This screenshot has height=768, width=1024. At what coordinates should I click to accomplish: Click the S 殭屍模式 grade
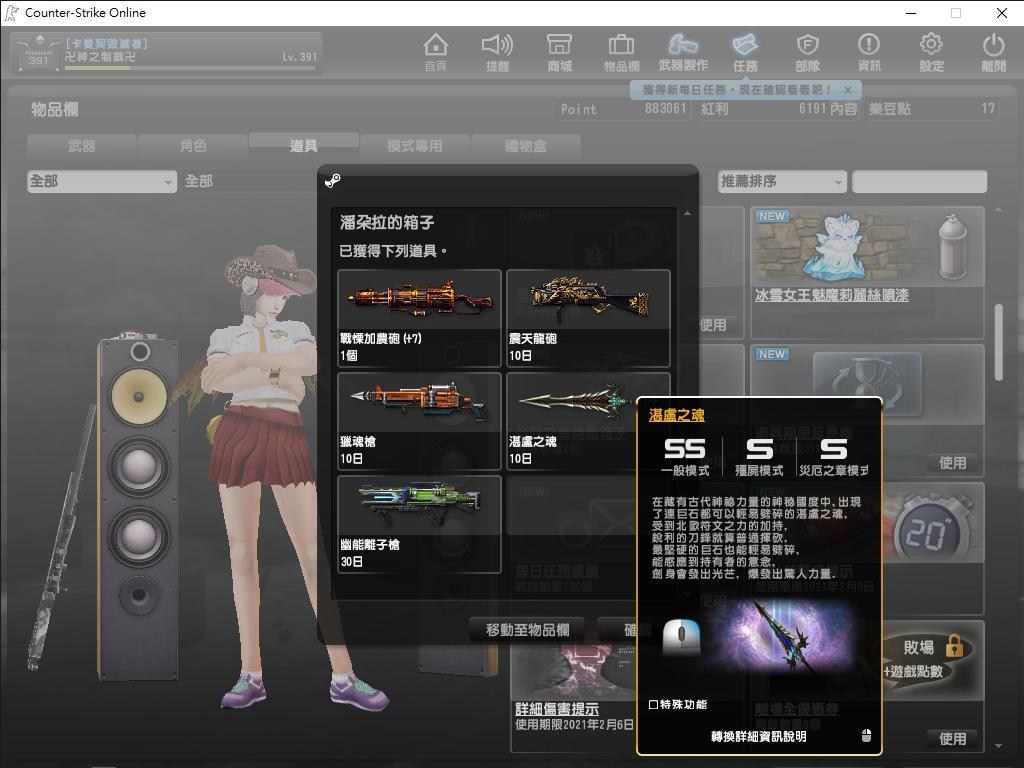[x=759, y=456]
